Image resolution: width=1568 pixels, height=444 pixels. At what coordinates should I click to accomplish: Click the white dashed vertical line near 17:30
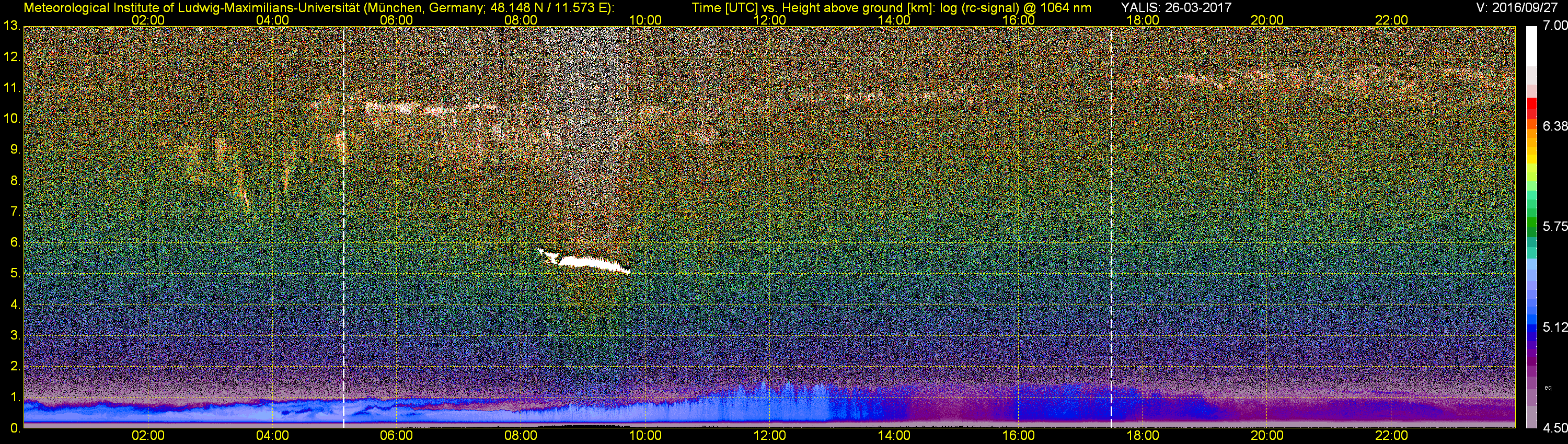[x=1112, y=227]
